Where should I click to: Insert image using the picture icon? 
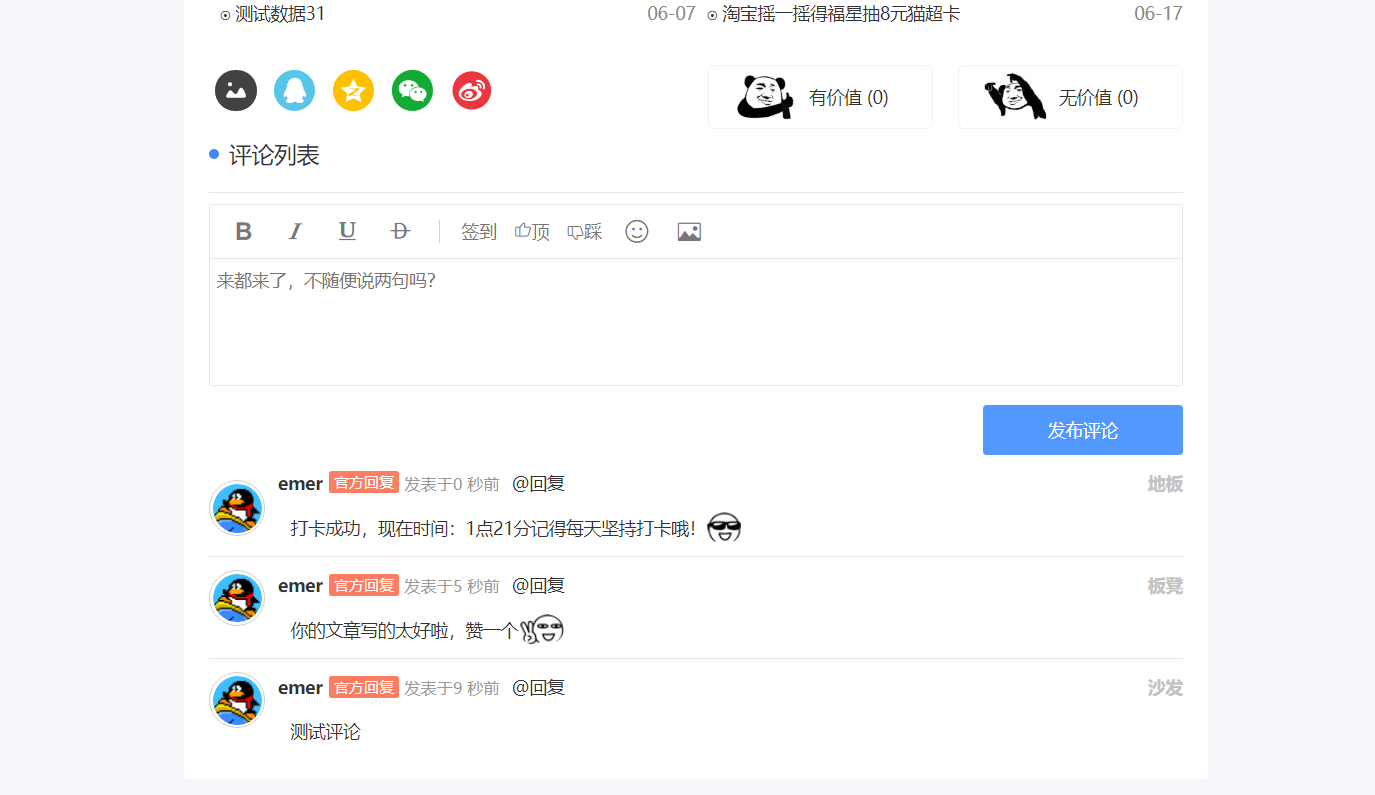point(689,232)
